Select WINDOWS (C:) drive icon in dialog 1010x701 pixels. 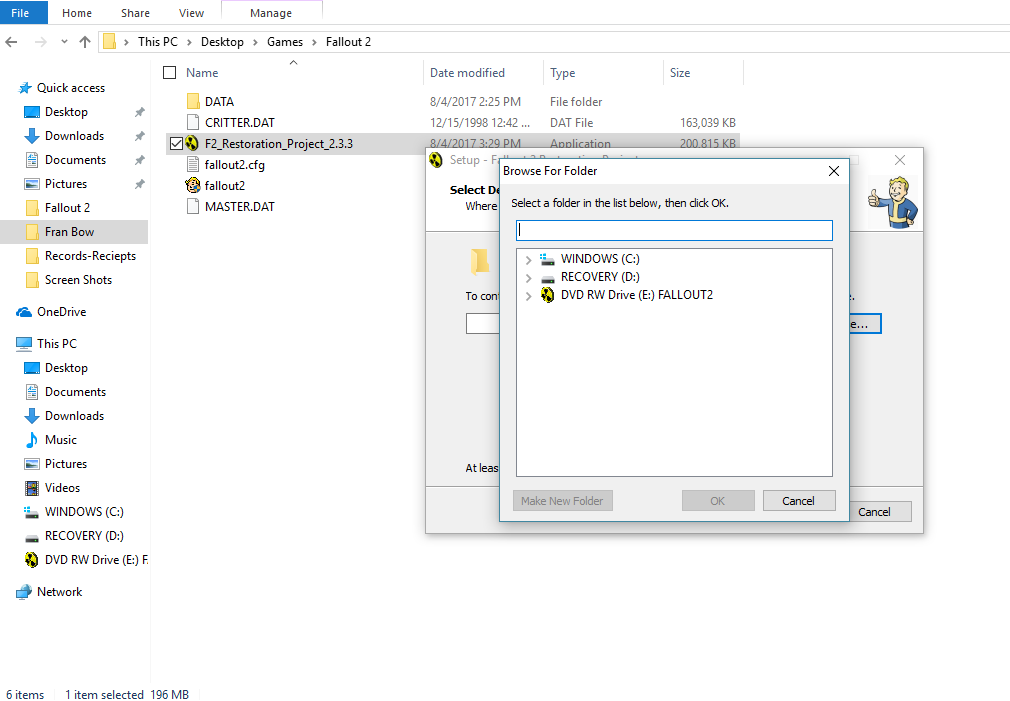click(x=547, y=259)
